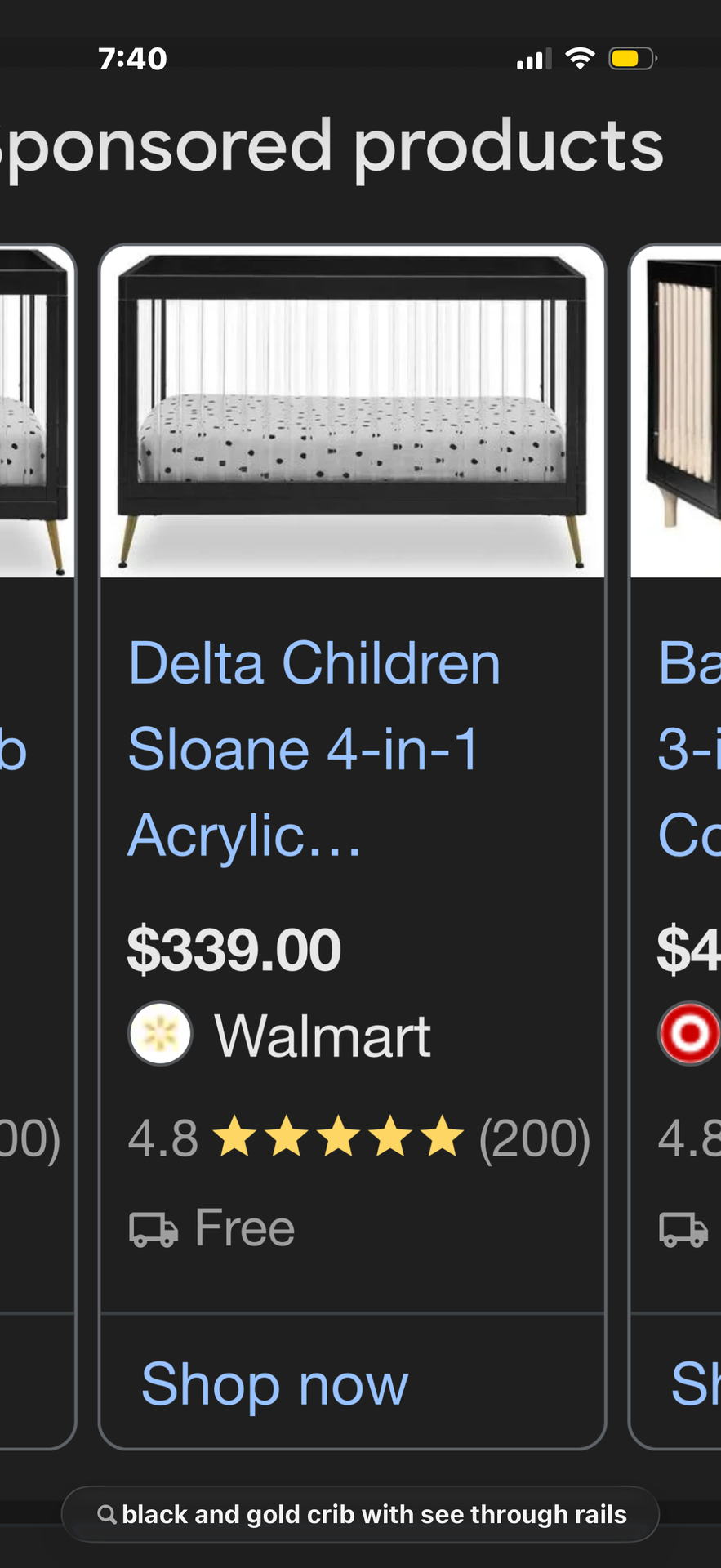The image size is (721, 1568).
Task: Tap the battery status icon
Action: click(x=632, y=59)
